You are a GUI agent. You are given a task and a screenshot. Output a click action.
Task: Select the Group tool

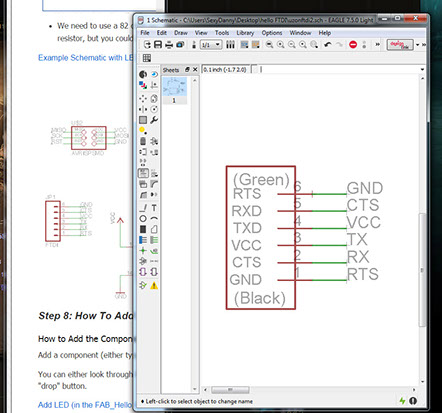143,120
